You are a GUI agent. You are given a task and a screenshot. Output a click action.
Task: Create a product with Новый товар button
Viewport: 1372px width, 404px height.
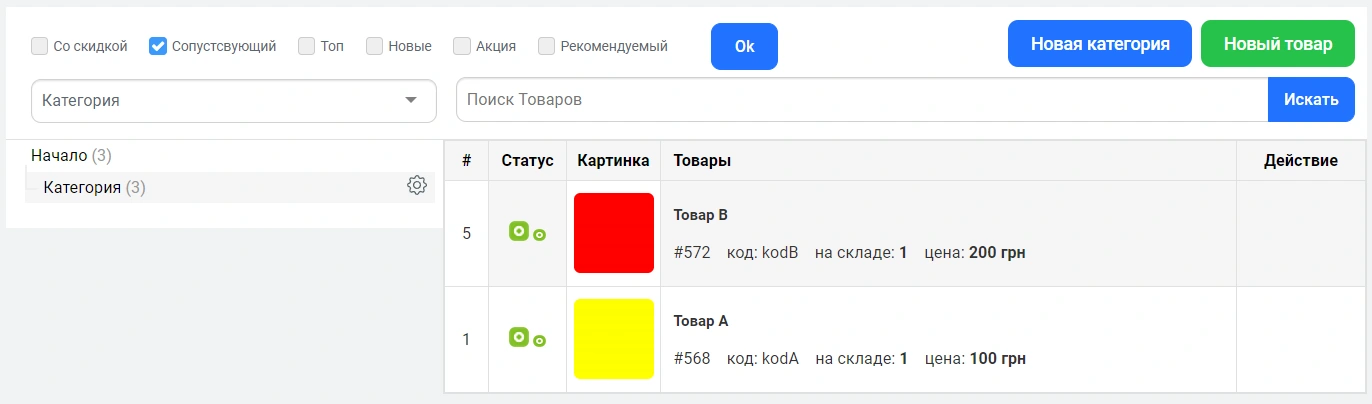click(x=1277, y=44)
